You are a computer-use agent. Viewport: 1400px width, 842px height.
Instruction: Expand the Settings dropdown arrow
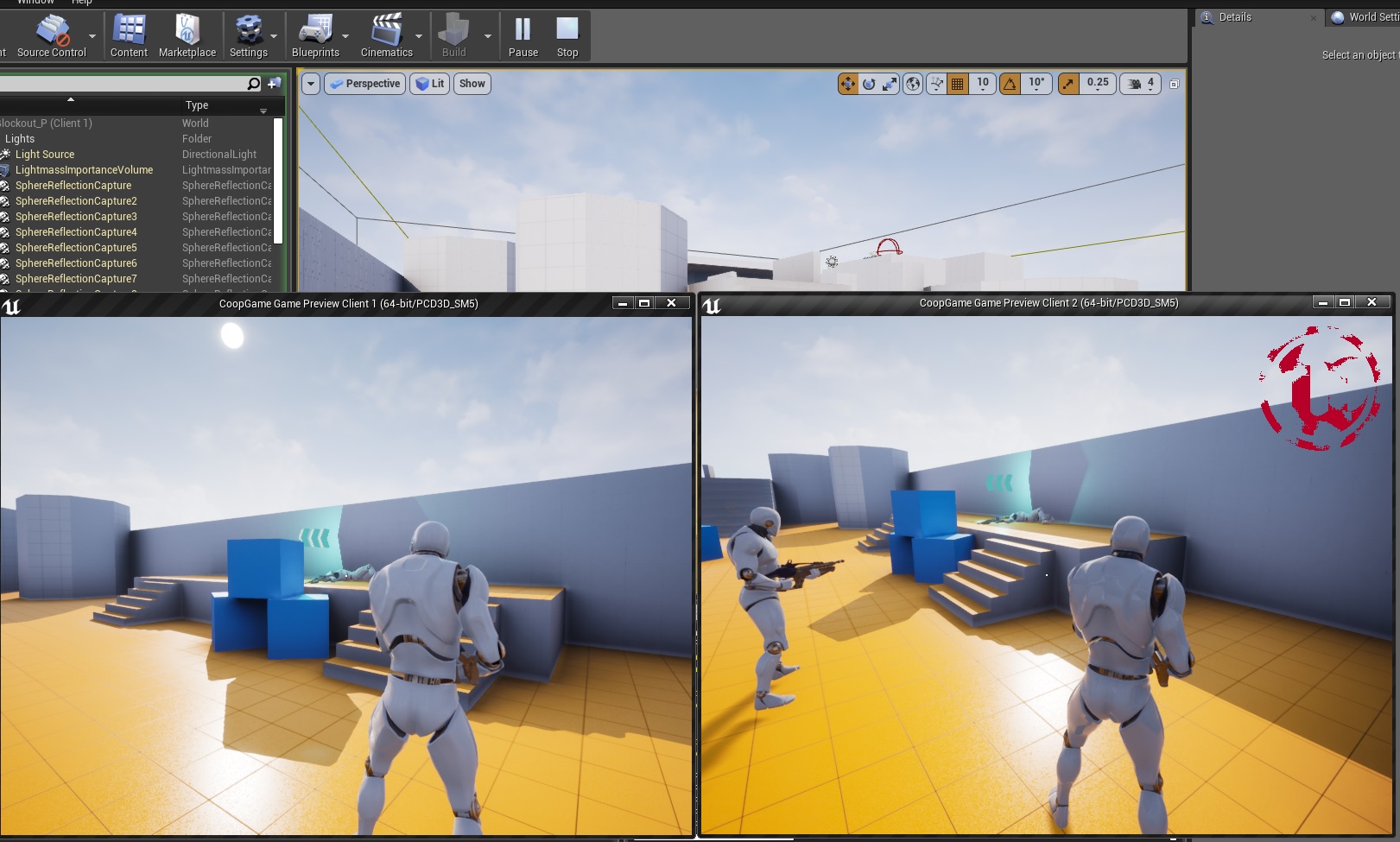pos(274,36)
